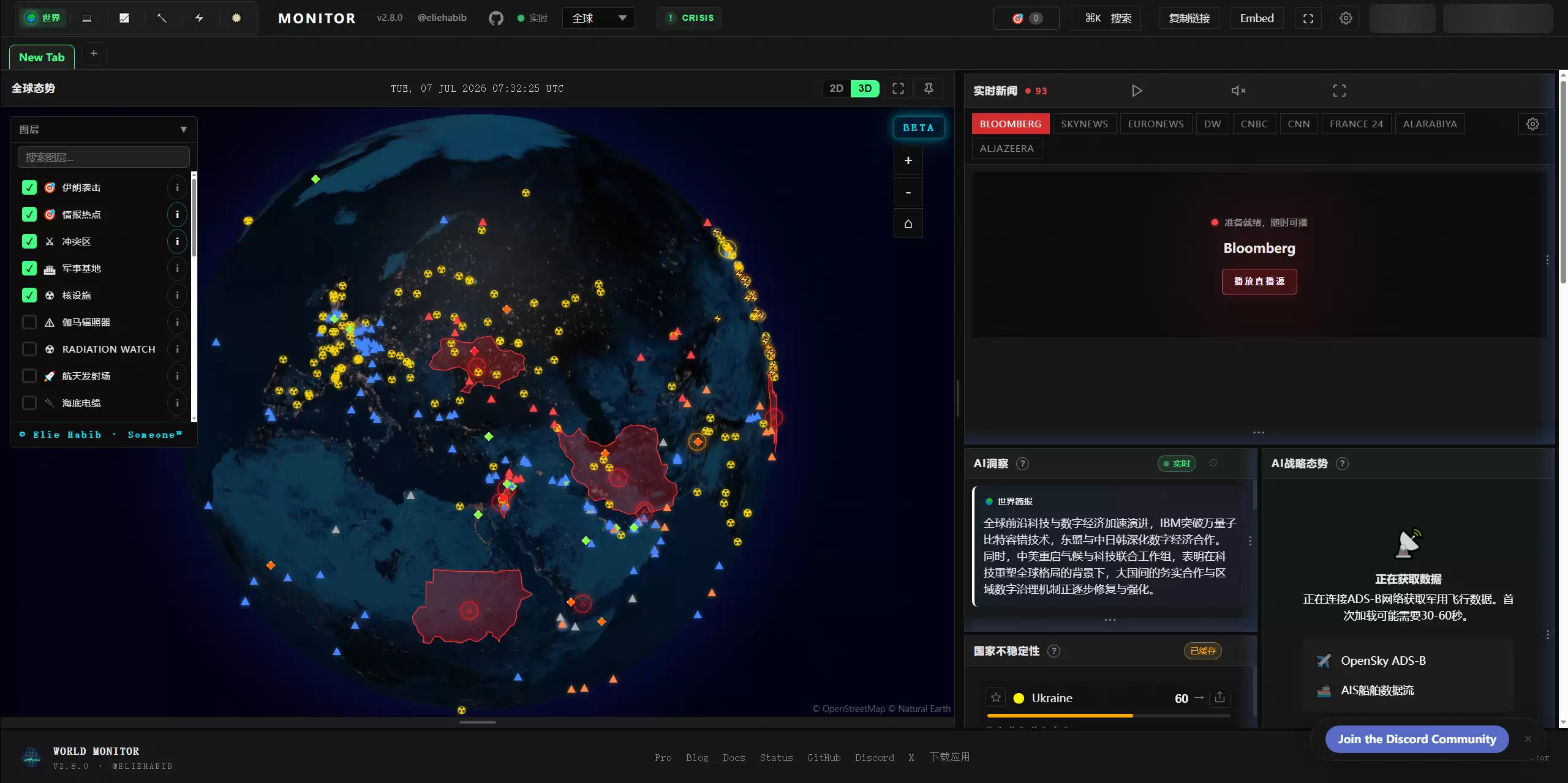
Task: Switch to the EURONEWS channel
Action: (x=1156, y=124)
